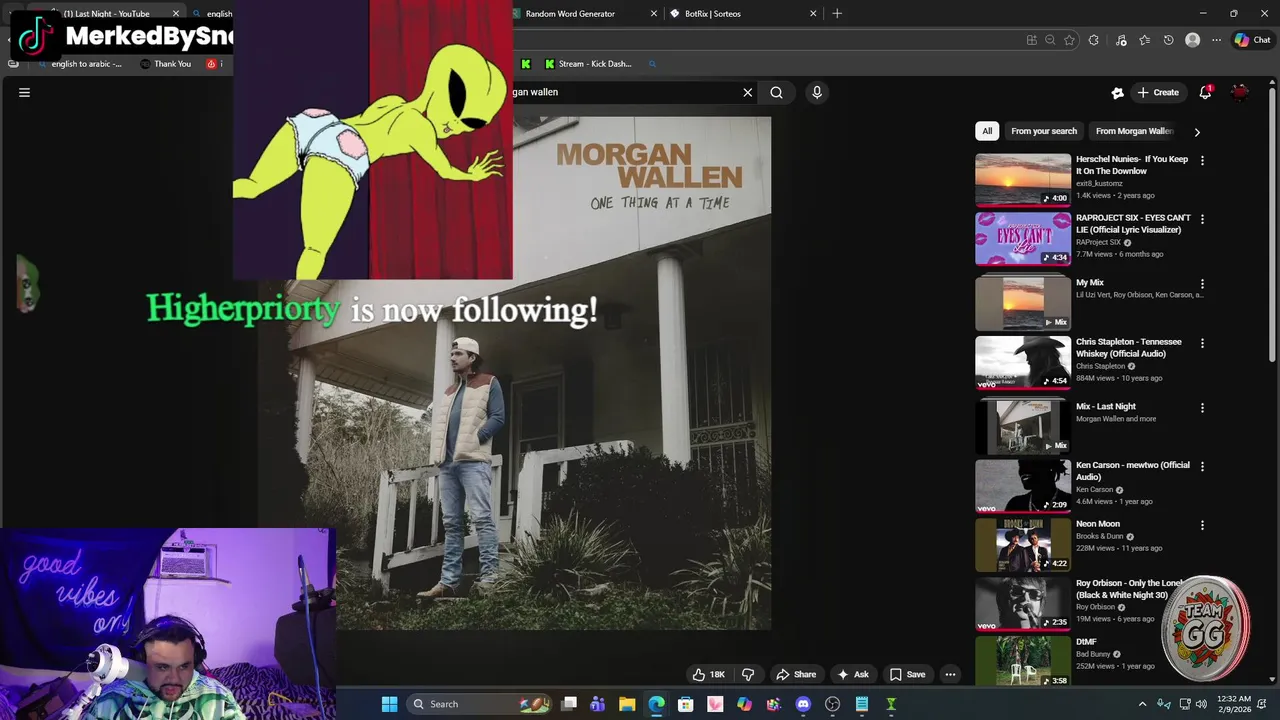Viewport: 1280px width, 720px height.
Task: Open the Ask AI button under the video
Action: pos(852,674)
